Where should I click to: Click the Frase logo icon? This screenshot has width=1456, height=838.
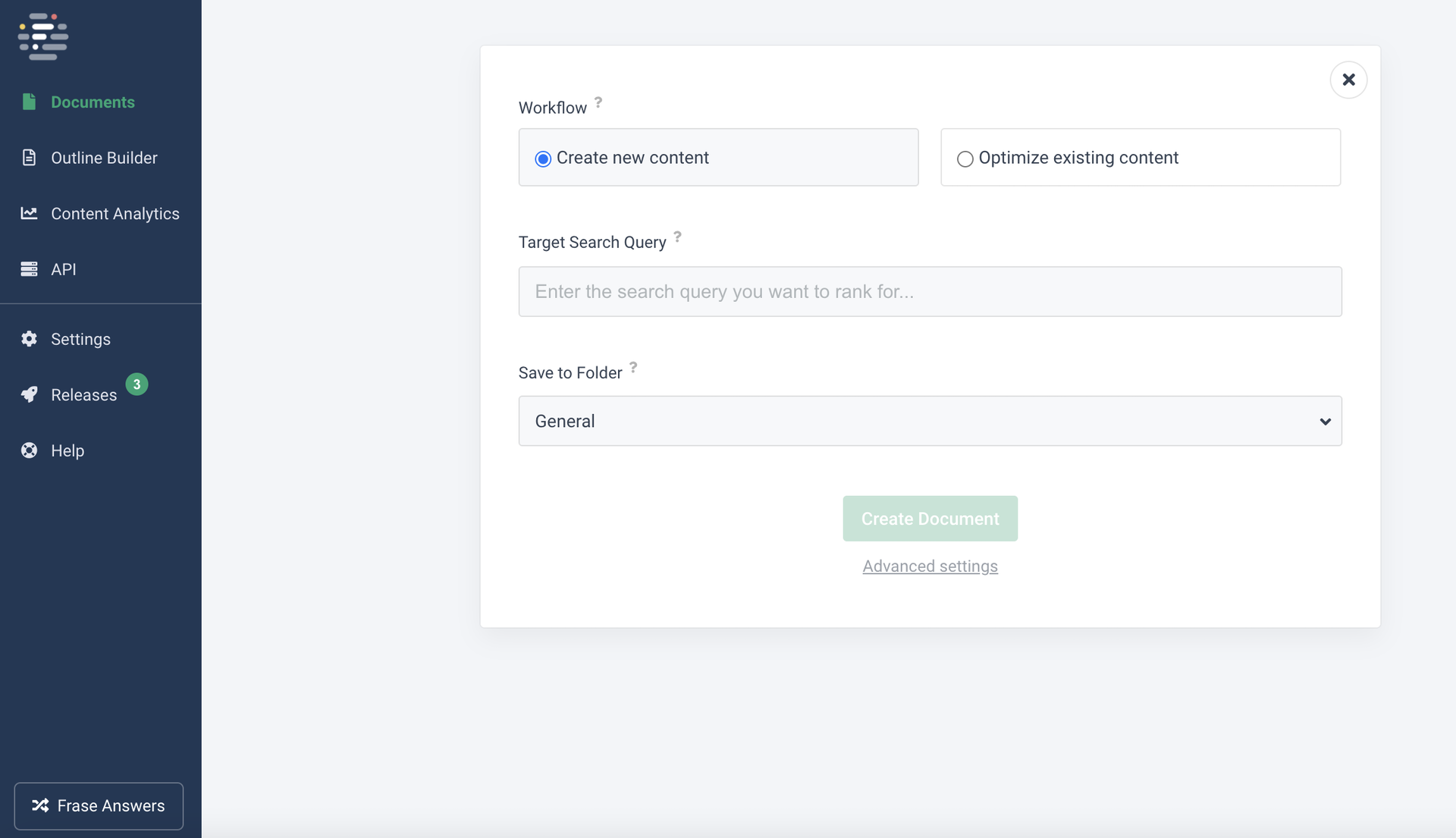[x=43, y=36]
